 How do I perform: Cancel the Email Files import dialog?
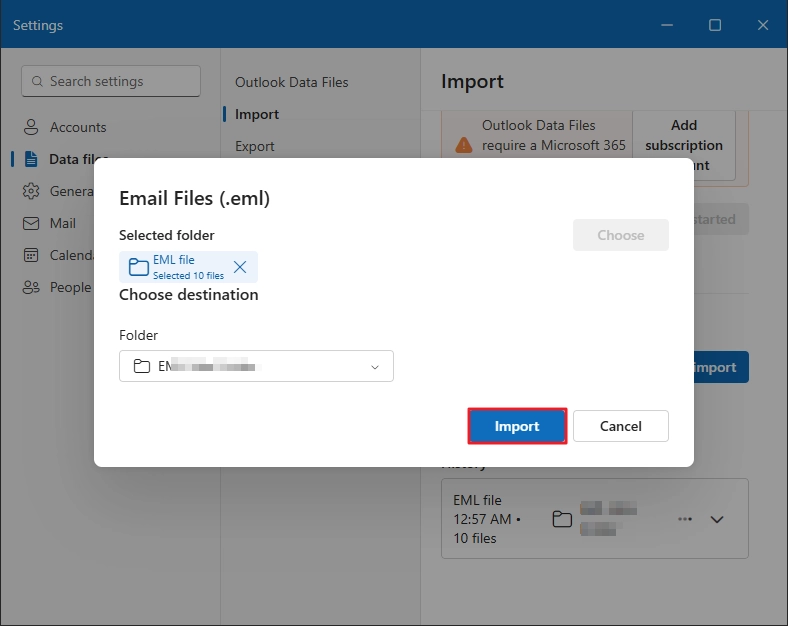621,426
